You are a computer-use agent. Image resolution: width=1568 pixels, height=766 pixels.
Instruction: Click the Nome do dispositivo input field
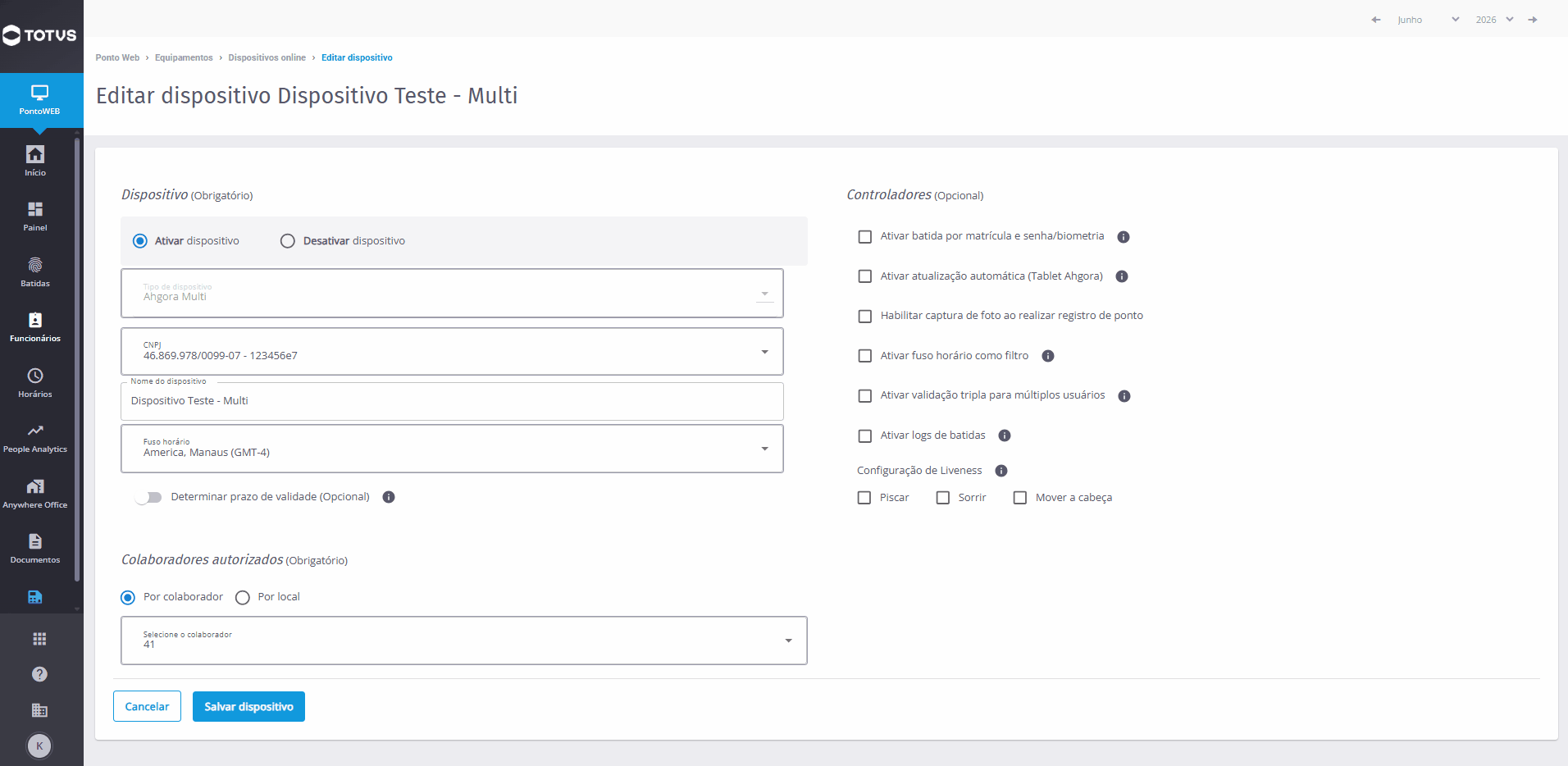[452, 401]
